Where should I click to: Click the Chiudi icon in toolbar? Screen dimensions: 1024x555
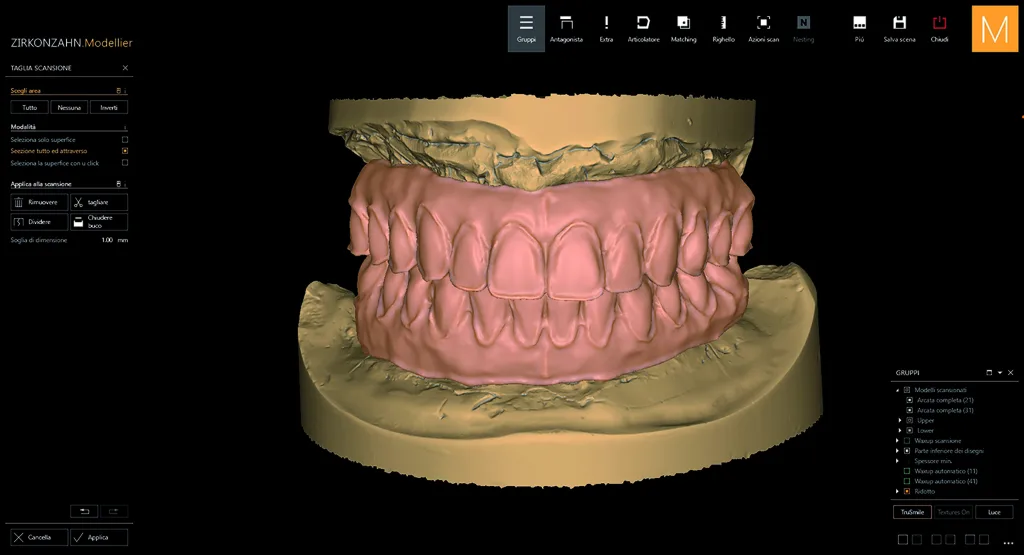pos(939,29)
